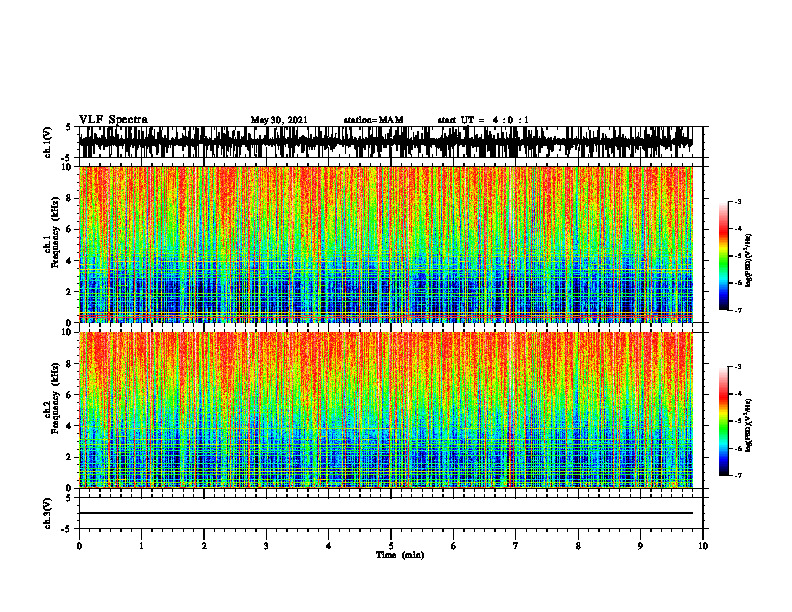The height and width of the screenshot is (612, 792).
Task: Select the ch.1 "Frequency (kHz)" axis label
Action: tap(55, 233)
